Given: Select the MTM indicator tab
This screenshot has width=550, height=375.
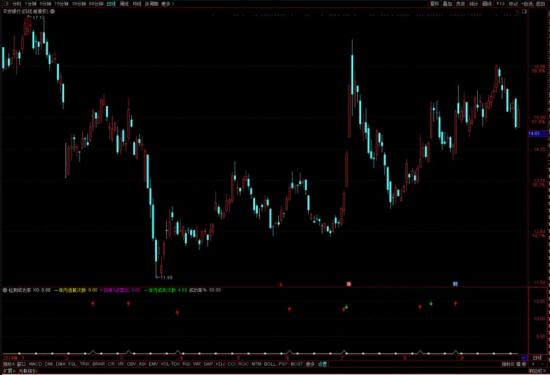Looking at the screenshot, I should [256, 364].
